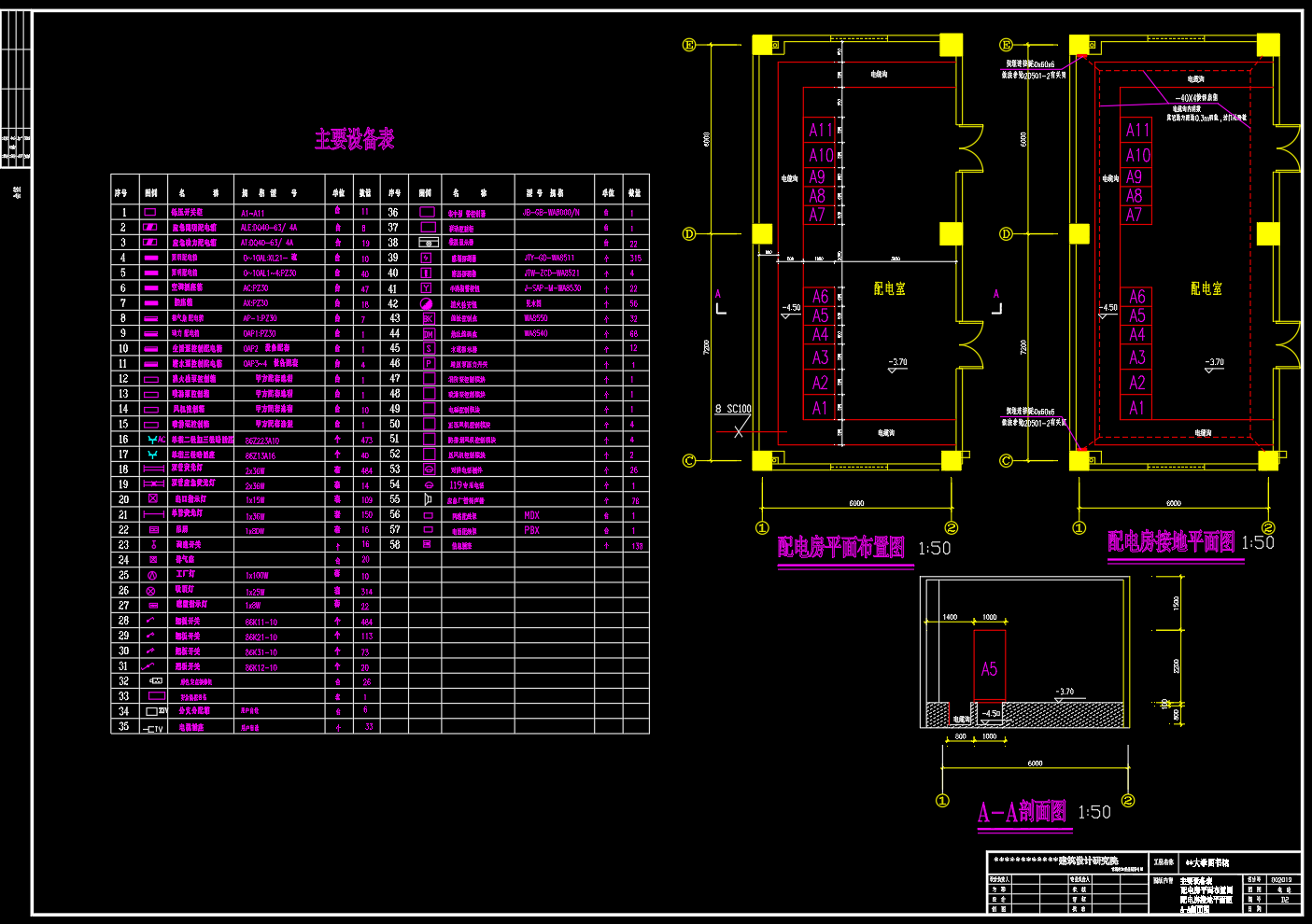Select the telephone symbol in row 53

click(x=428, y=469)
